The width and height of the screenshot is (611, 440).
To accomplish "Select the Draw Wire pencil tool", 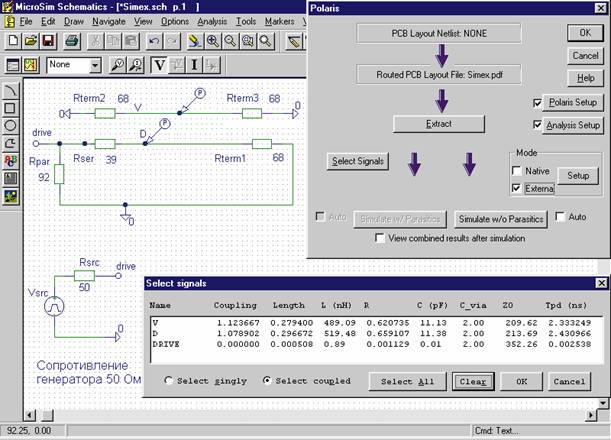I will pyautogui.click(x=294, y=41).
